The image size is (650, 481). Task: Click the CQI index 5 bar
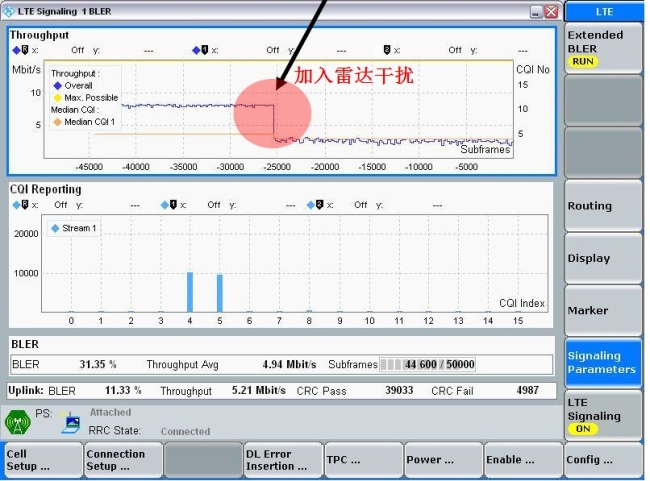tap(220, 293)
